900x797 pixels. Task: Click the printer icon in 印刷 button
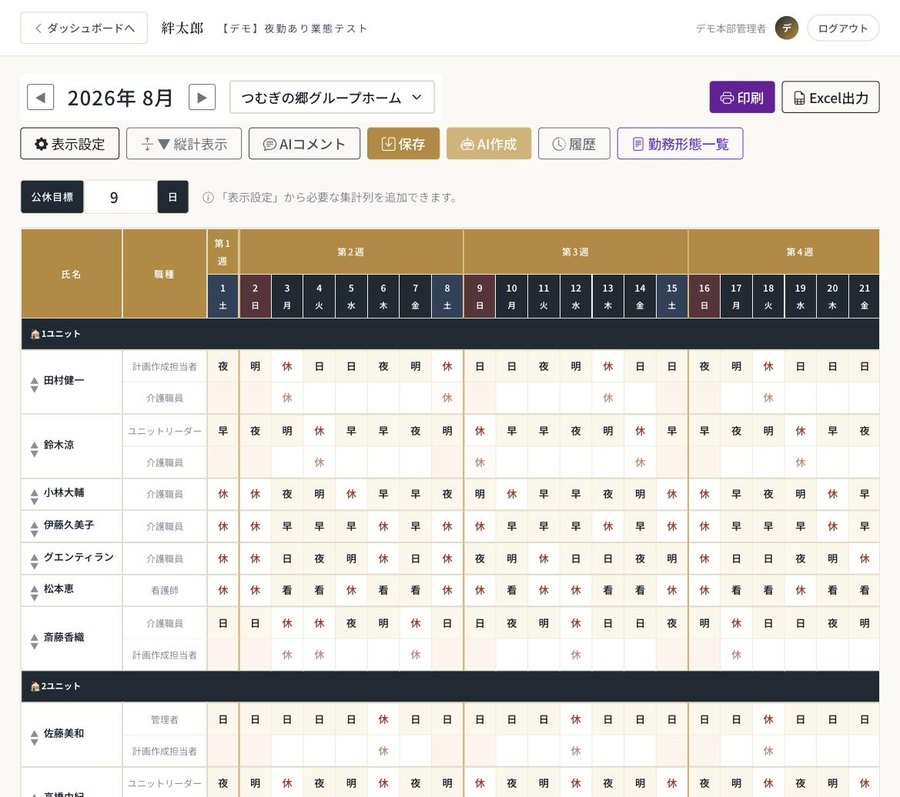(727, 98)
